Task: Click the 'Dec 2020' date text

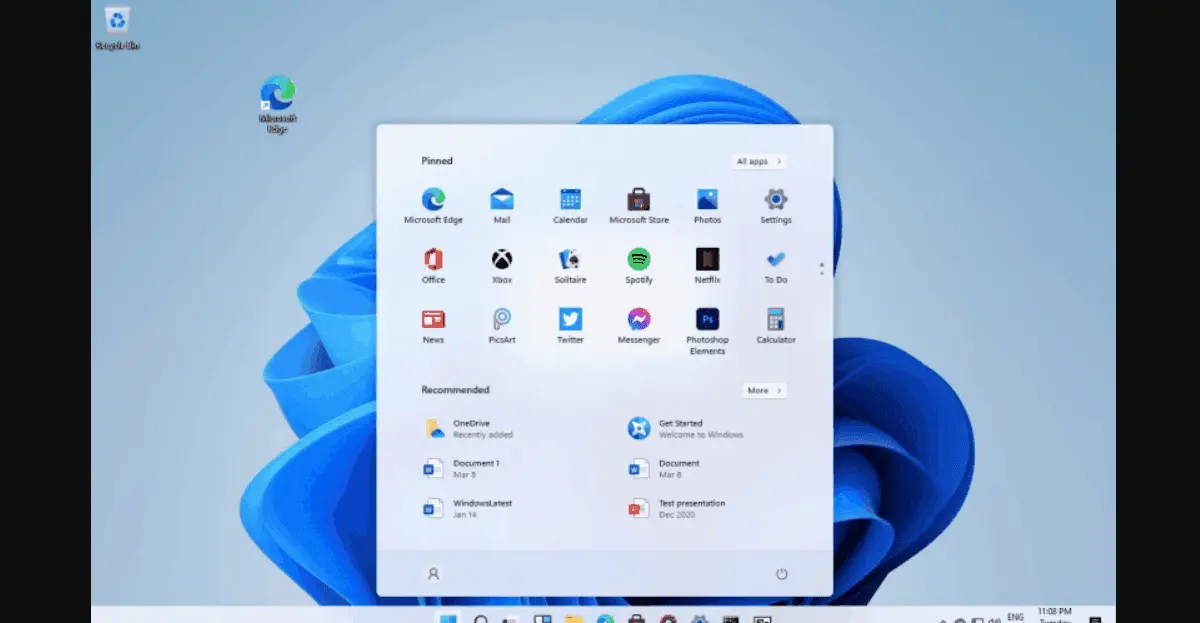Action: (x=674, y=515)
